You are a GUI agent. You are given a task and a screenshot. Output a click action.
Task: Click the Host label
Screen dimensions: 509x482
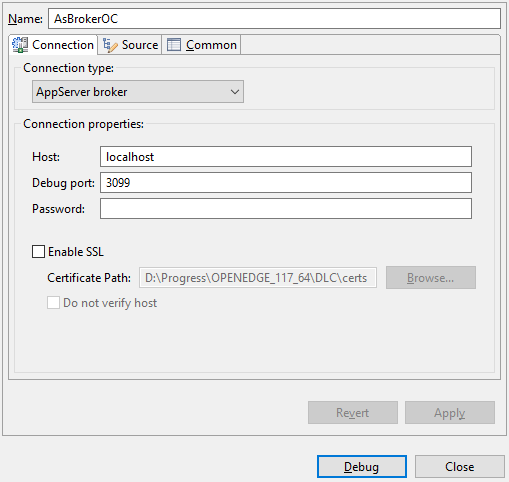[x=46, y=157]
